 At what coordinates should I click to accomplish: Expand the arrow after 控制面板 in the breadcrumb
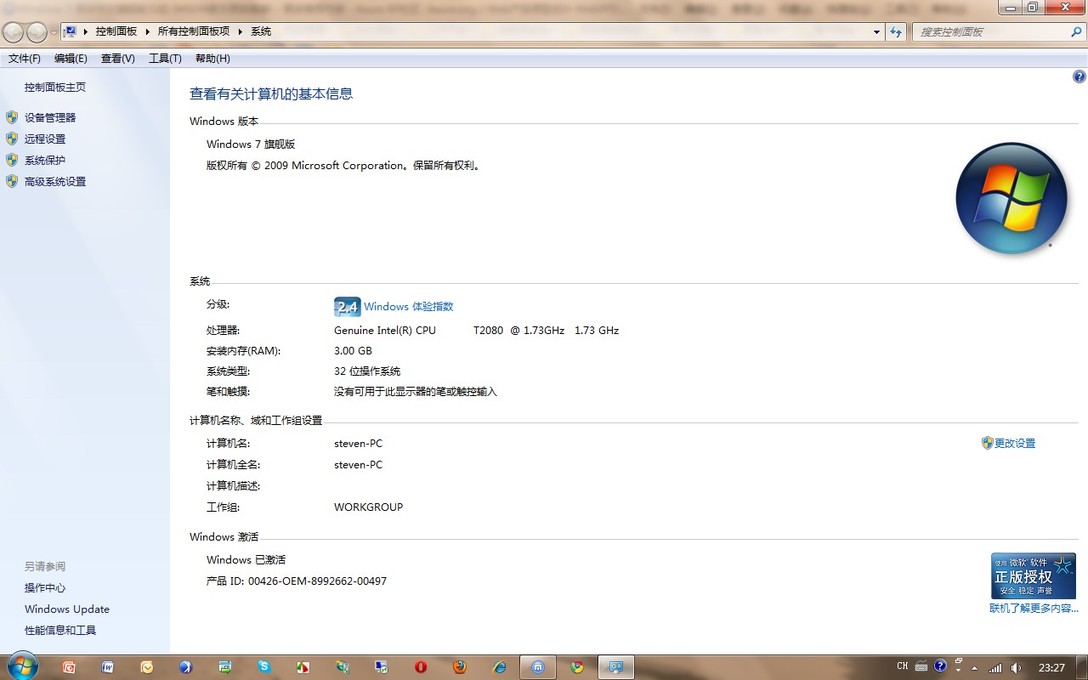[x=147, y=32]
